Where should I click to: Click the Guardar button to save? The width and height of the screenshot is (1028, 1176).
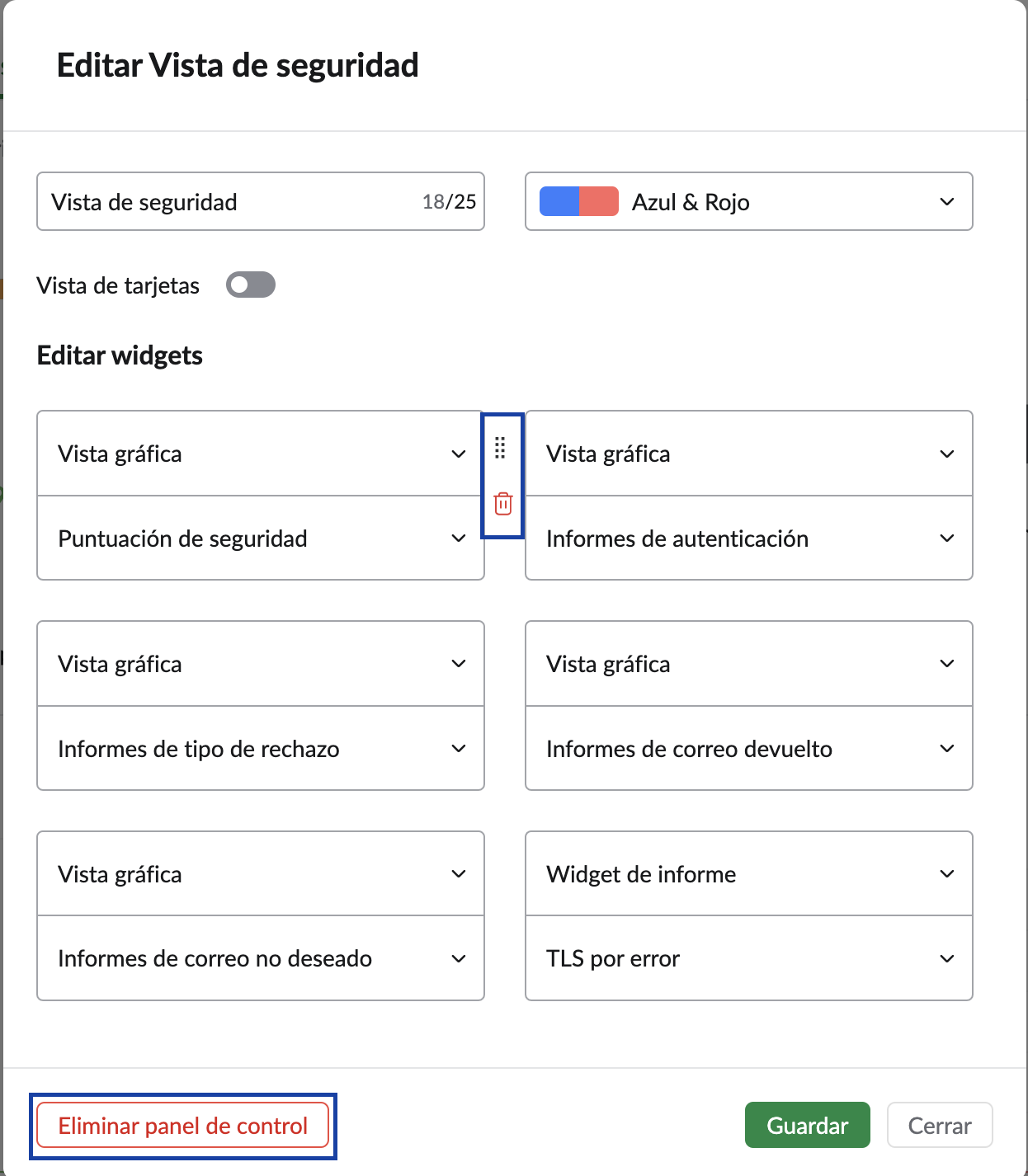(807, 1125)
